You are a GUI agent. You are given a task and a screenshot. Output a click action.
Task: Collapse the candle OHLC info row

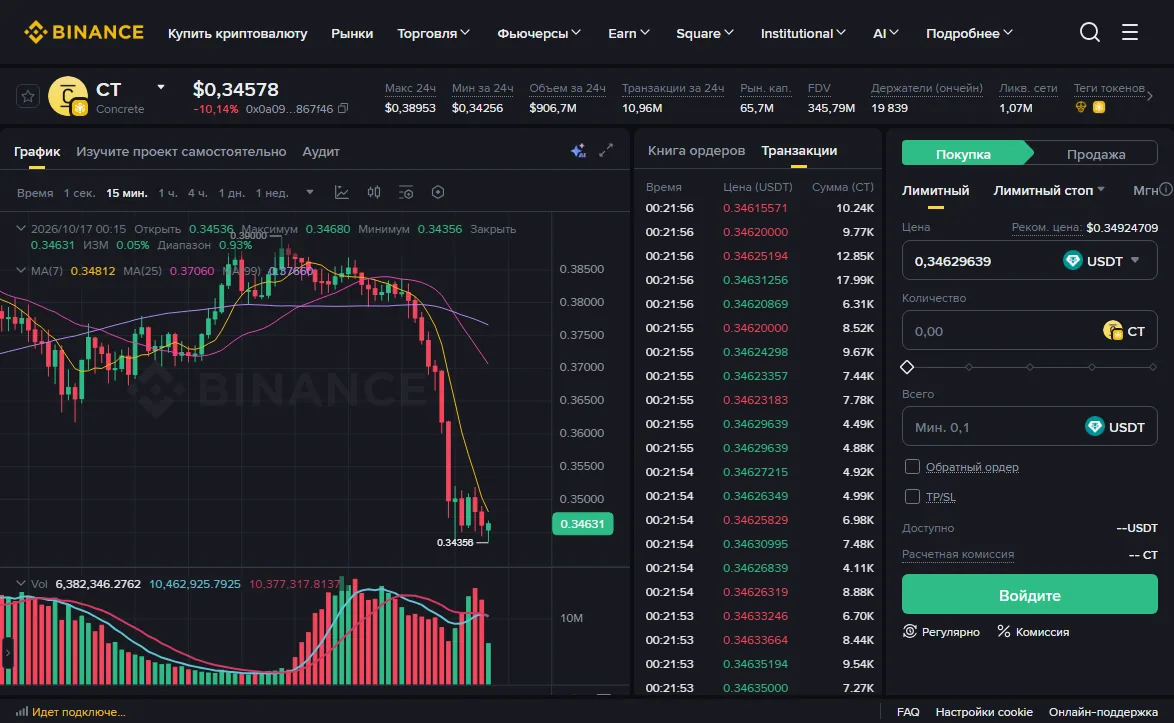click(x=21, y=228)
